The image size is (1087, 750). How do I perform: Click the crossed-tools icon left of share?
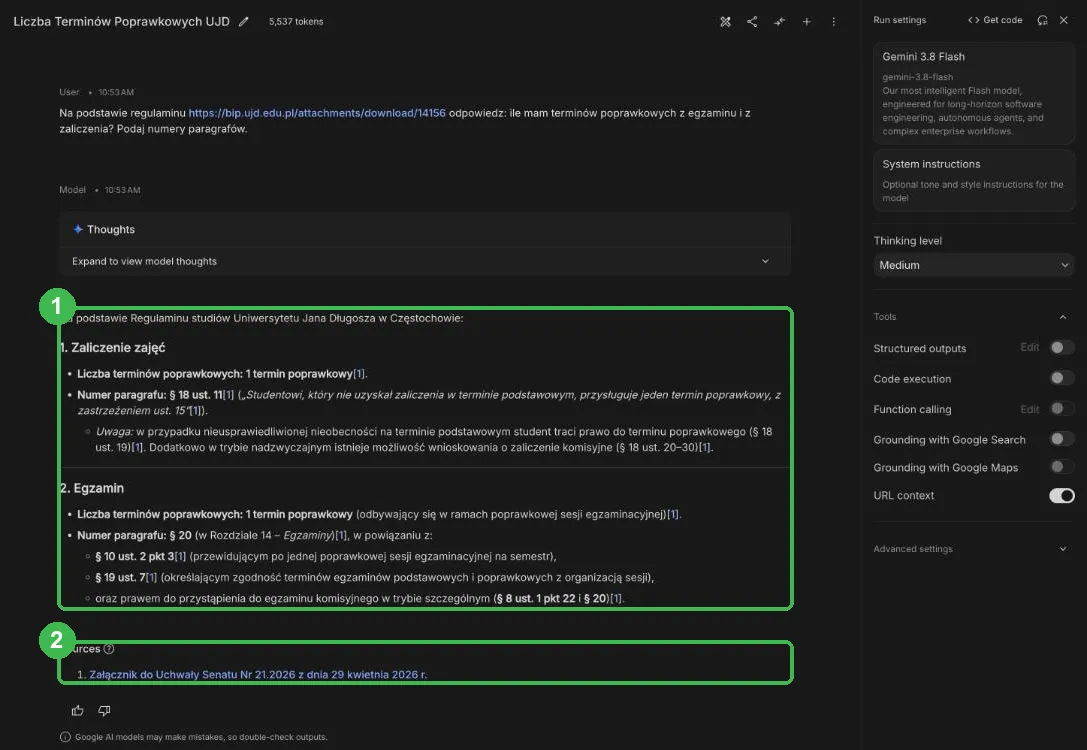725,21
